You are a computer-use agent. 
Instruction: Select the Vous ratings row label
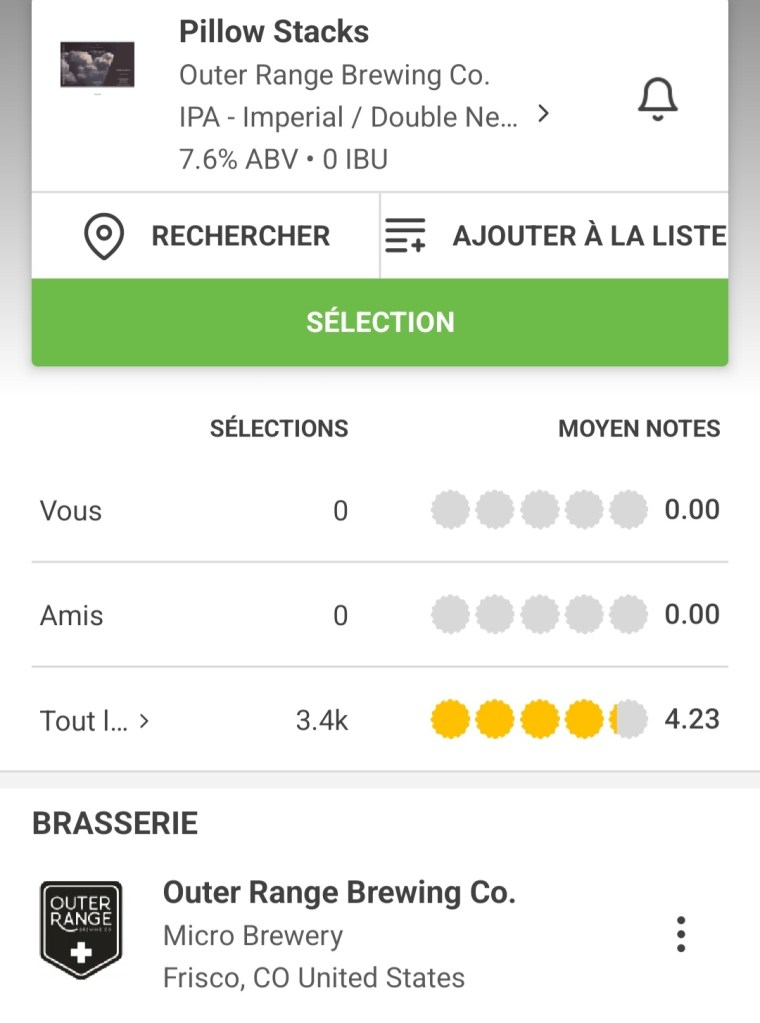71,511
